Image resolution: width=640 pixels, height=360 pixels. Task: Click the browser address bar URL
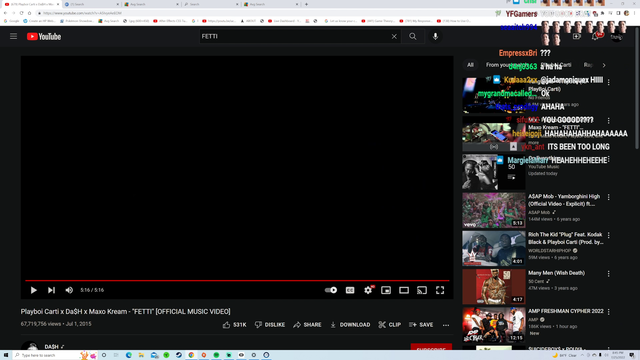click(x=82, y=13)
